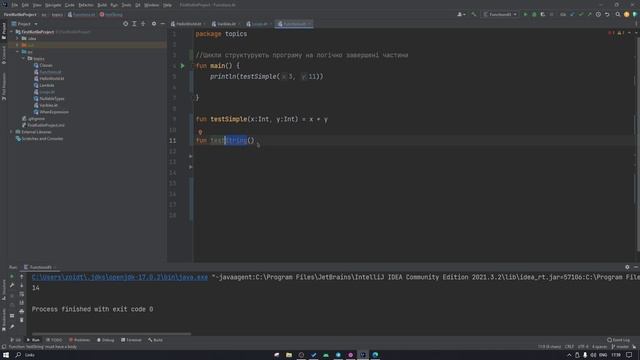640x360 pixels.
Task: Click the console horizontal scrollbar
Action: click(x=111, y=333)
